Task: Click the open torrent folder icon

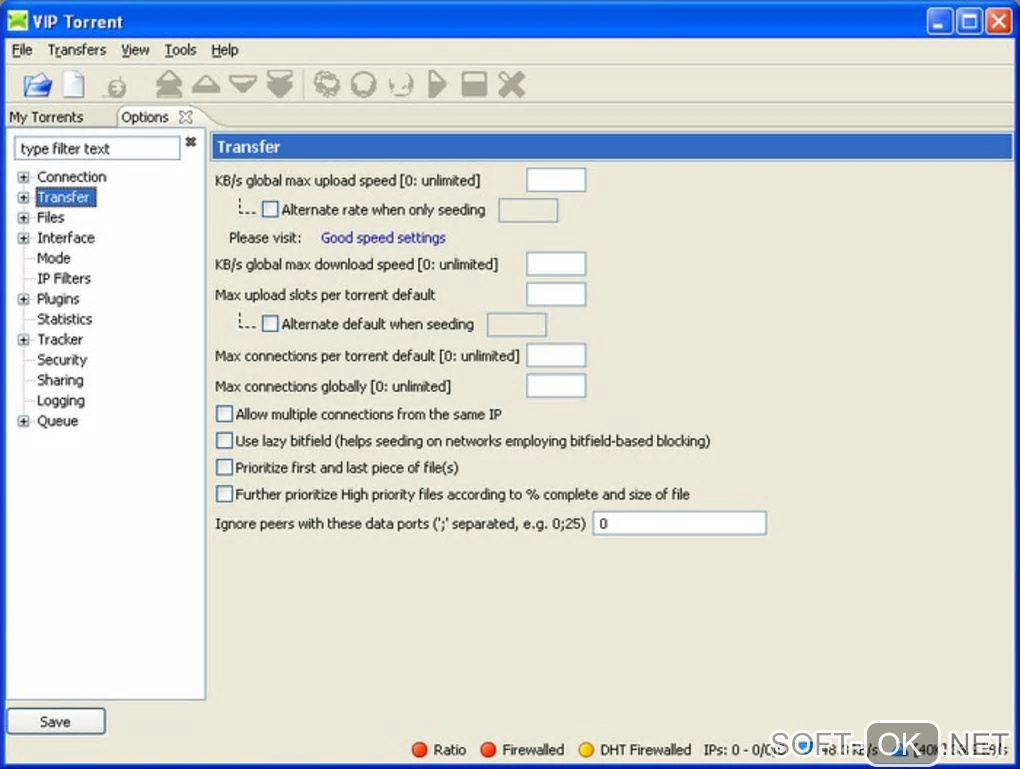Action: pyautogui.click(x=38, y=85)
